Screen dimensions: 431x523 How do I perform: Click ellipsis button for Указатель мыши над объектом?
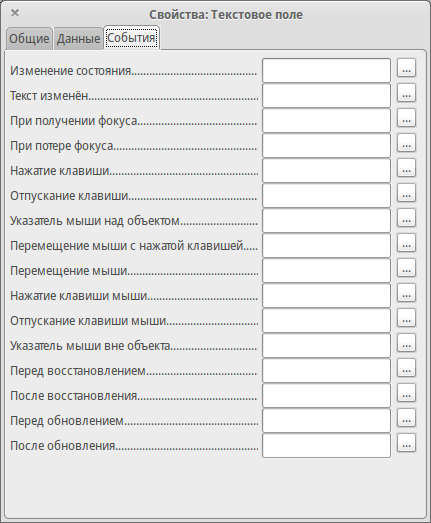[x=406, y=218]
